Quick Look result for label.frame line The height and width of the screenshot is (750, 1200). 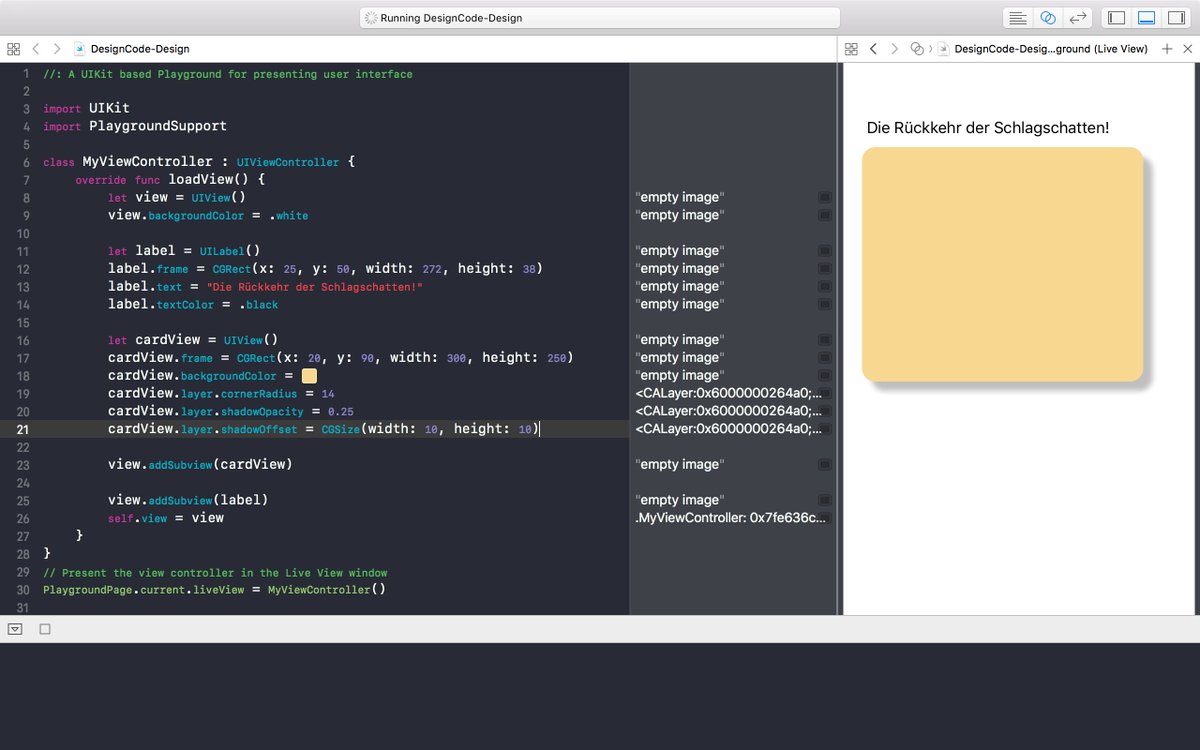tap(824, 269)
